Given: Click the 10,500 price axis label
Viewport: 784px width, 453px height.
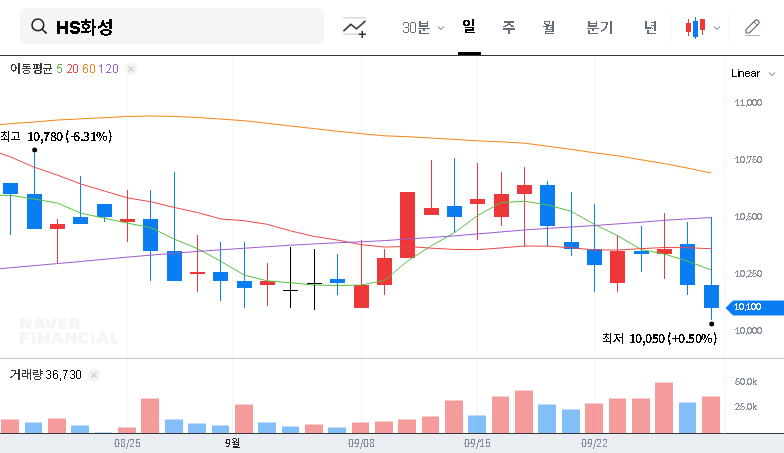Looking at the screenshot, I should [748, 216].
